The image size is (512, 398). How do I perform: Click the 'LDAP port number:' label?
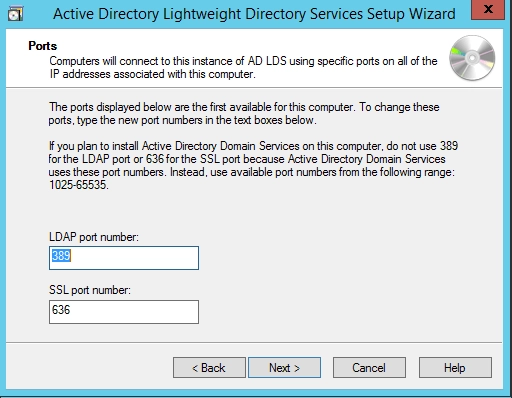tap(94, 237)
